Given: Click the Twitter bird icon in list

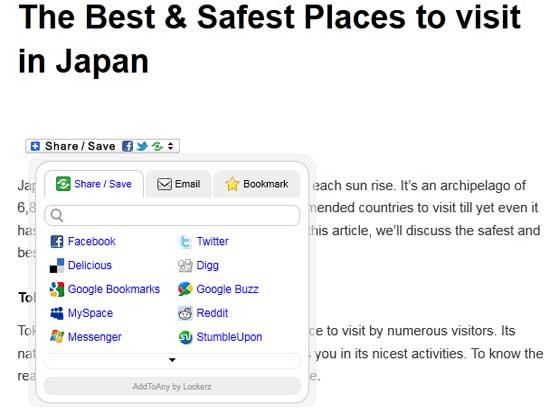Looking at the screenshot, I should click(x=185, y=241).
